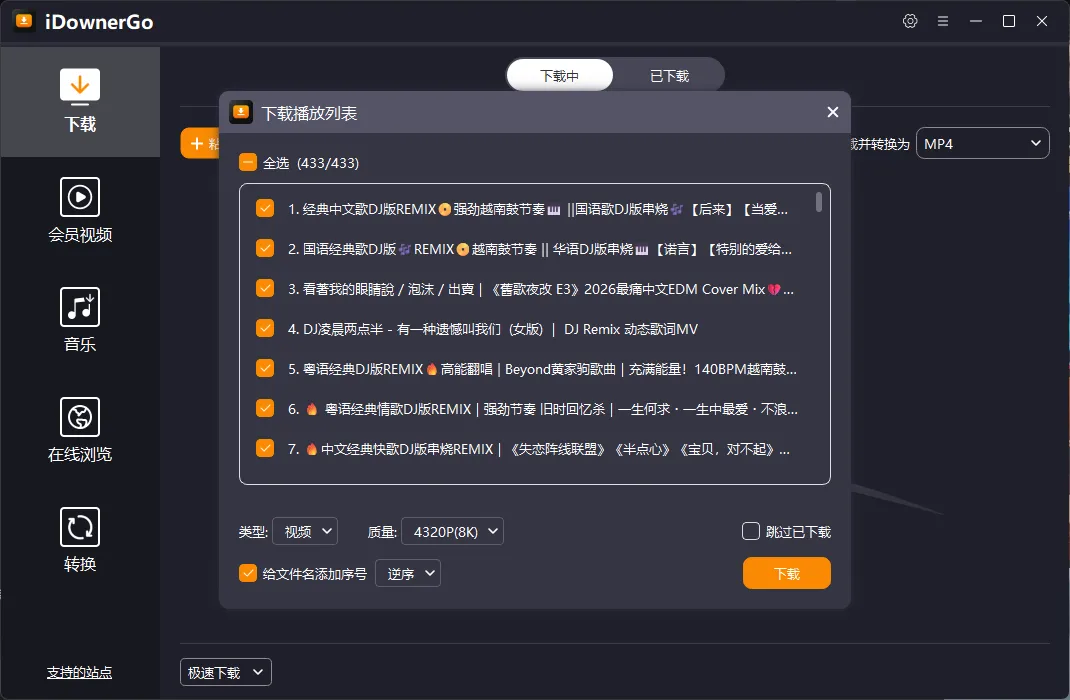Viewport: 1070px width, 700px height.
Task: Open the 在线浏览 sidebar section
Action: click(x=80, y=430)
